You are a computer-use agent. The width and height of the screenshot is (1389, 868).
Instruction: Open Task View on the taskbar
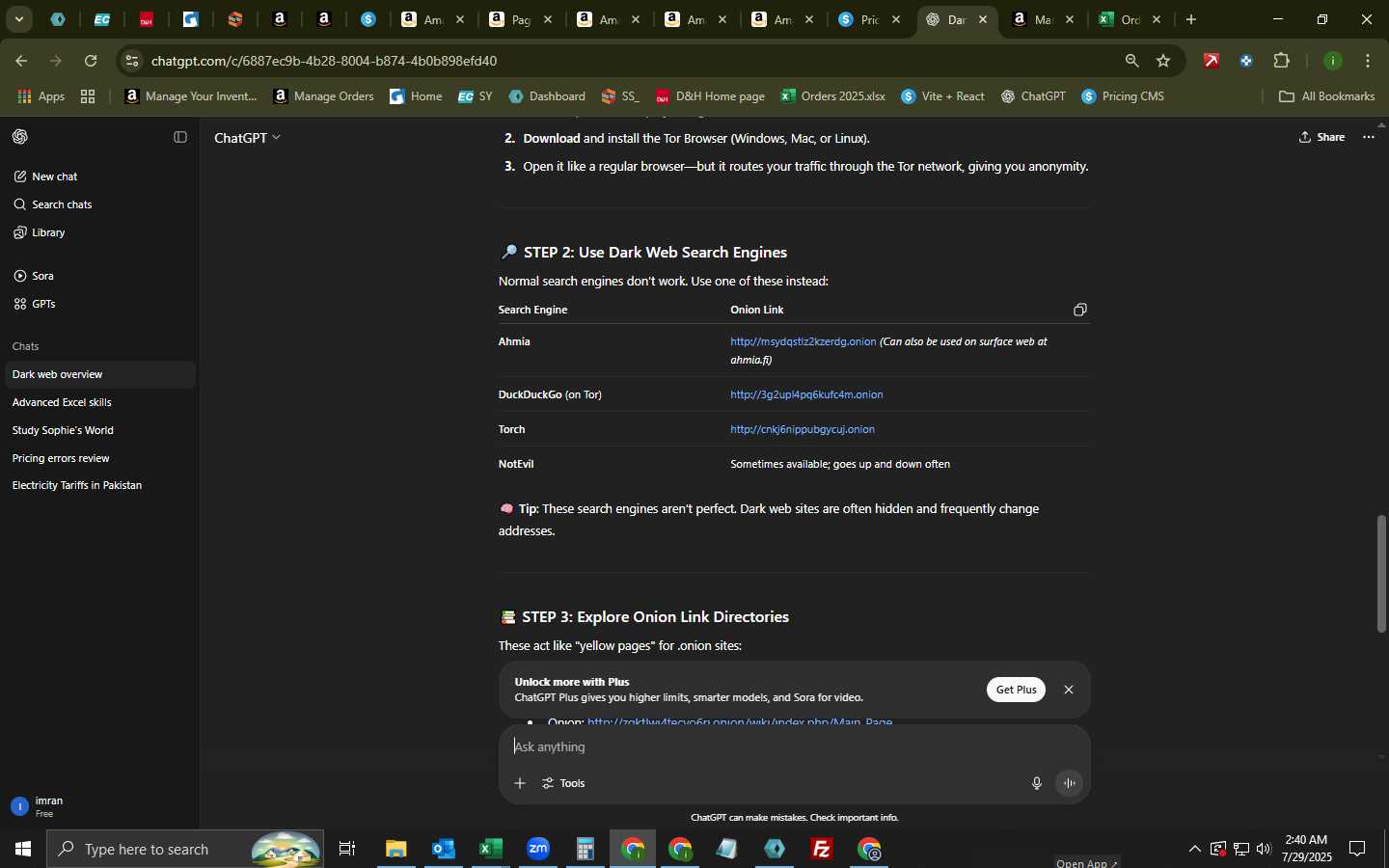[347, 849]
